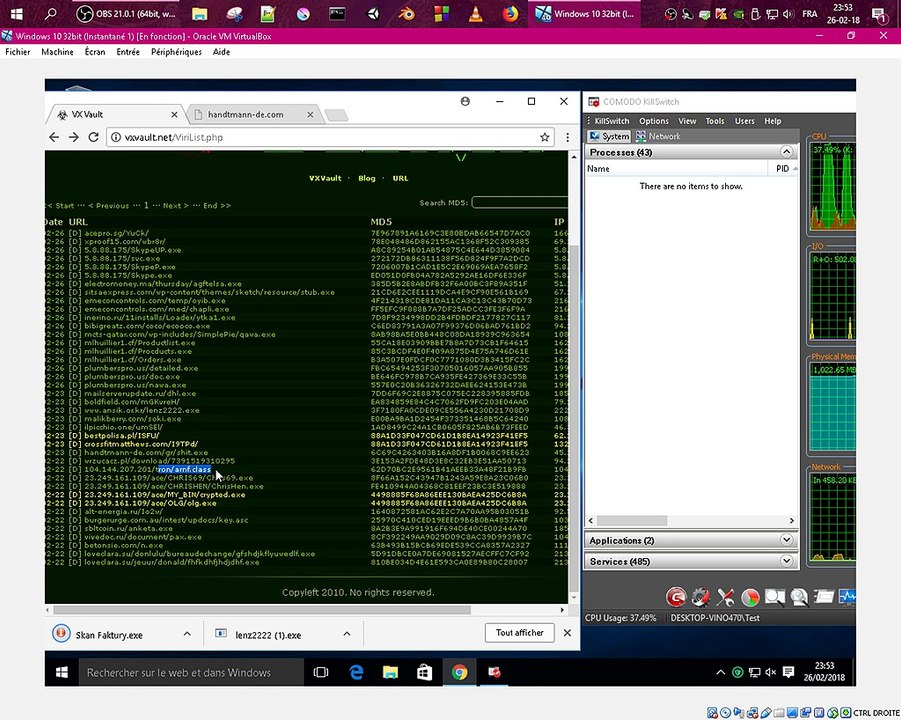901x720 pixels.
Task: Open the Windows Store in the guest taskbar
Action: pos(425,672)
